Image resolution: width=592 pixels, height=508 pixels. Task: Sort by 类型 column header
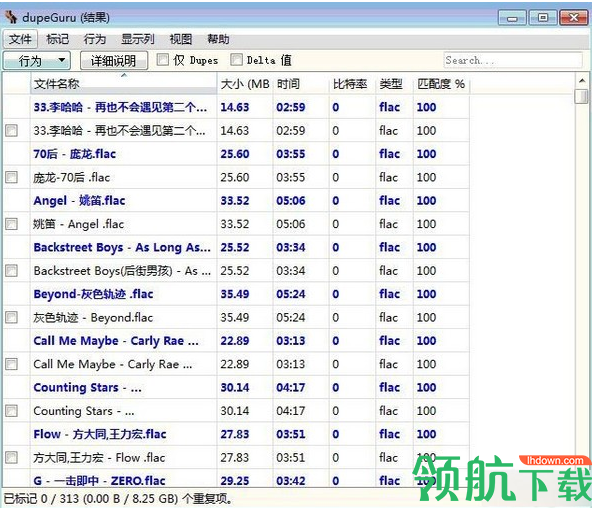395,83
